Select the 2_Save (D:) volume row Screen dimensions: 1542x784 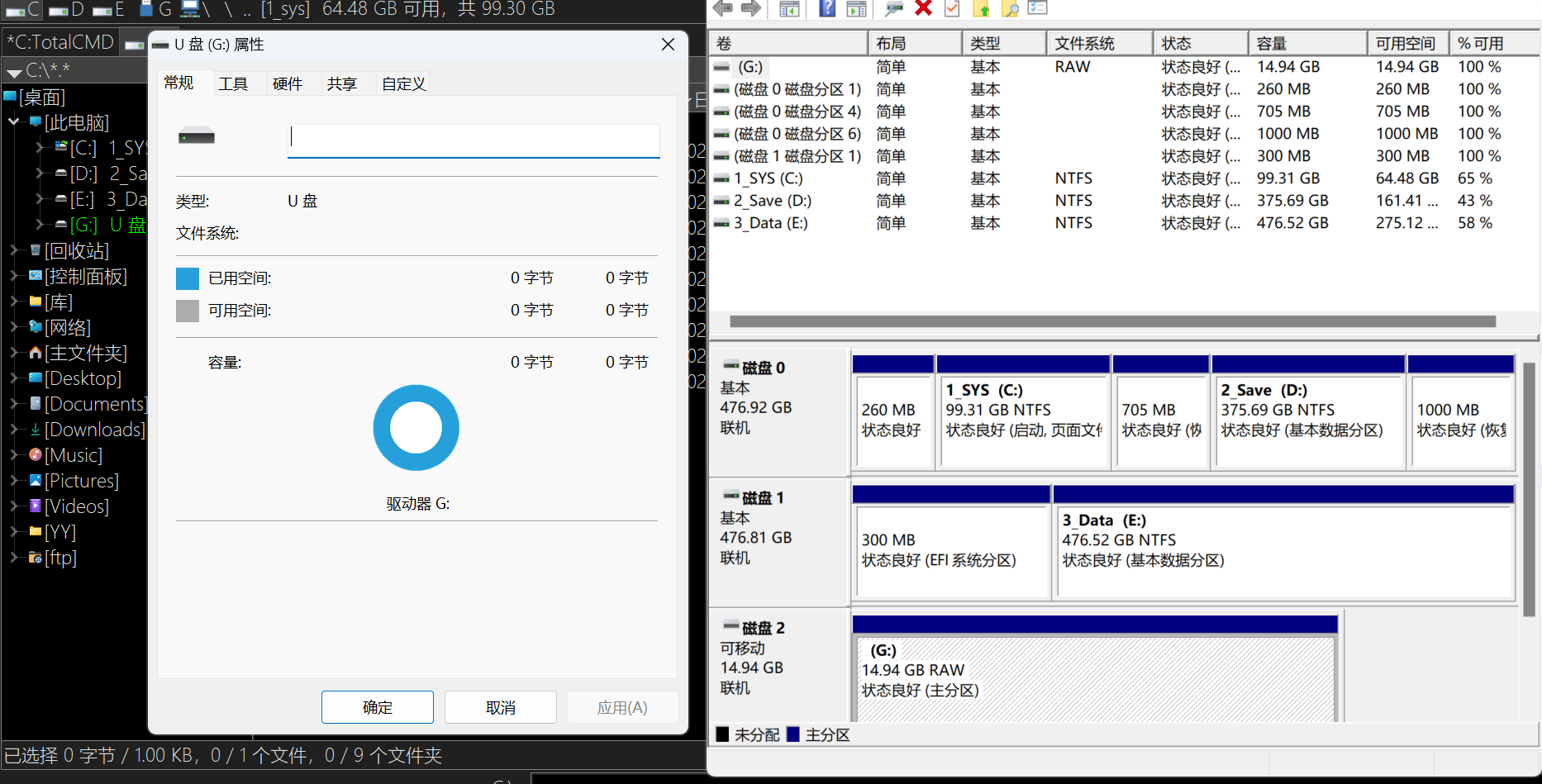[x=1124, y=201]
